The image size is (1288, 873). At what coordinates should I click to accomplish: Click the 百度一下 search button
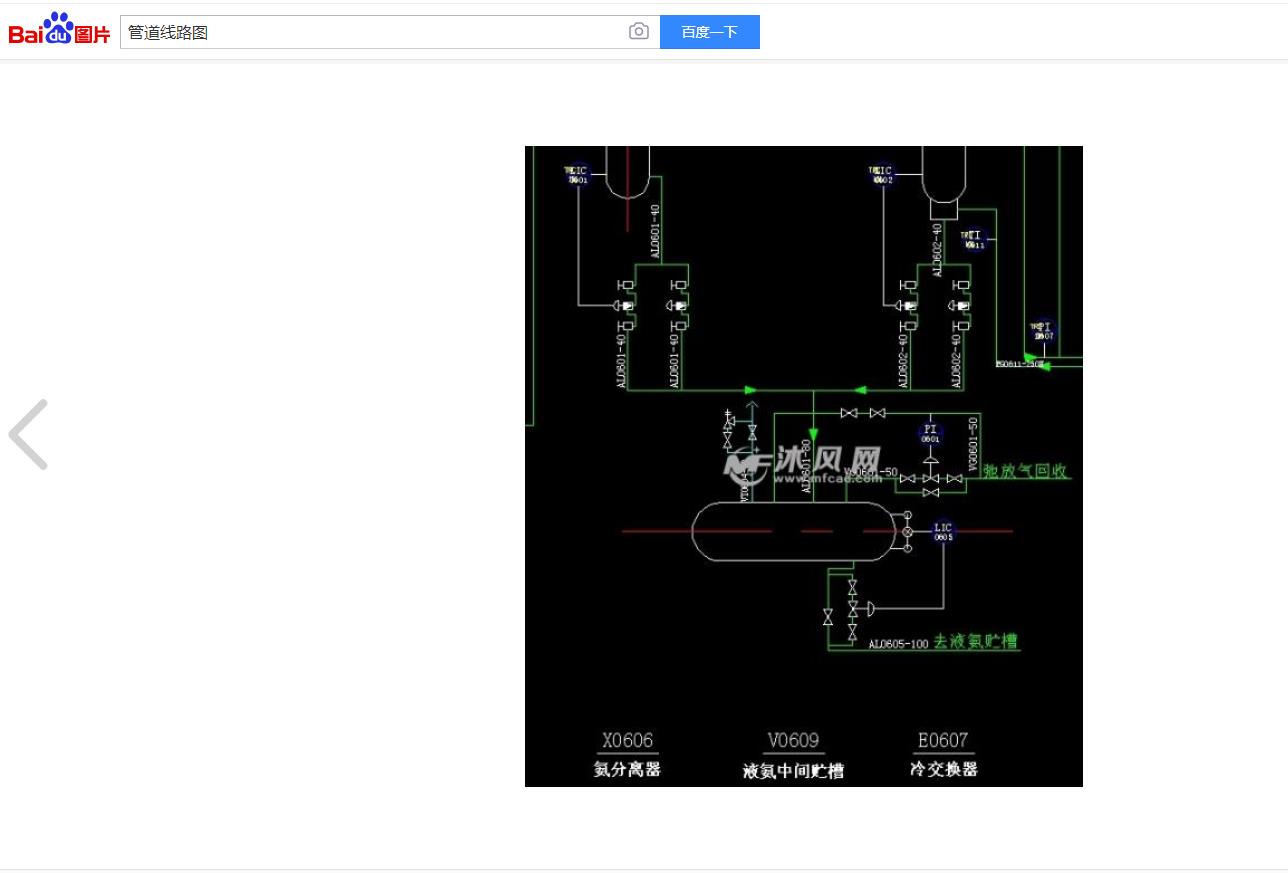coord(710,32)
